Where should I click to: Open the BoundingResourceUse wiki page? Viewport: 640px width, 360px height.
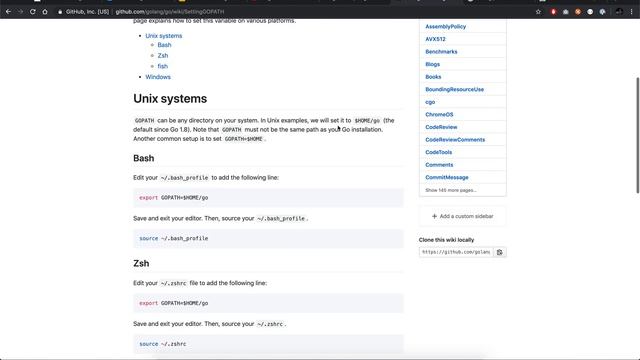(x=454, y=89)
